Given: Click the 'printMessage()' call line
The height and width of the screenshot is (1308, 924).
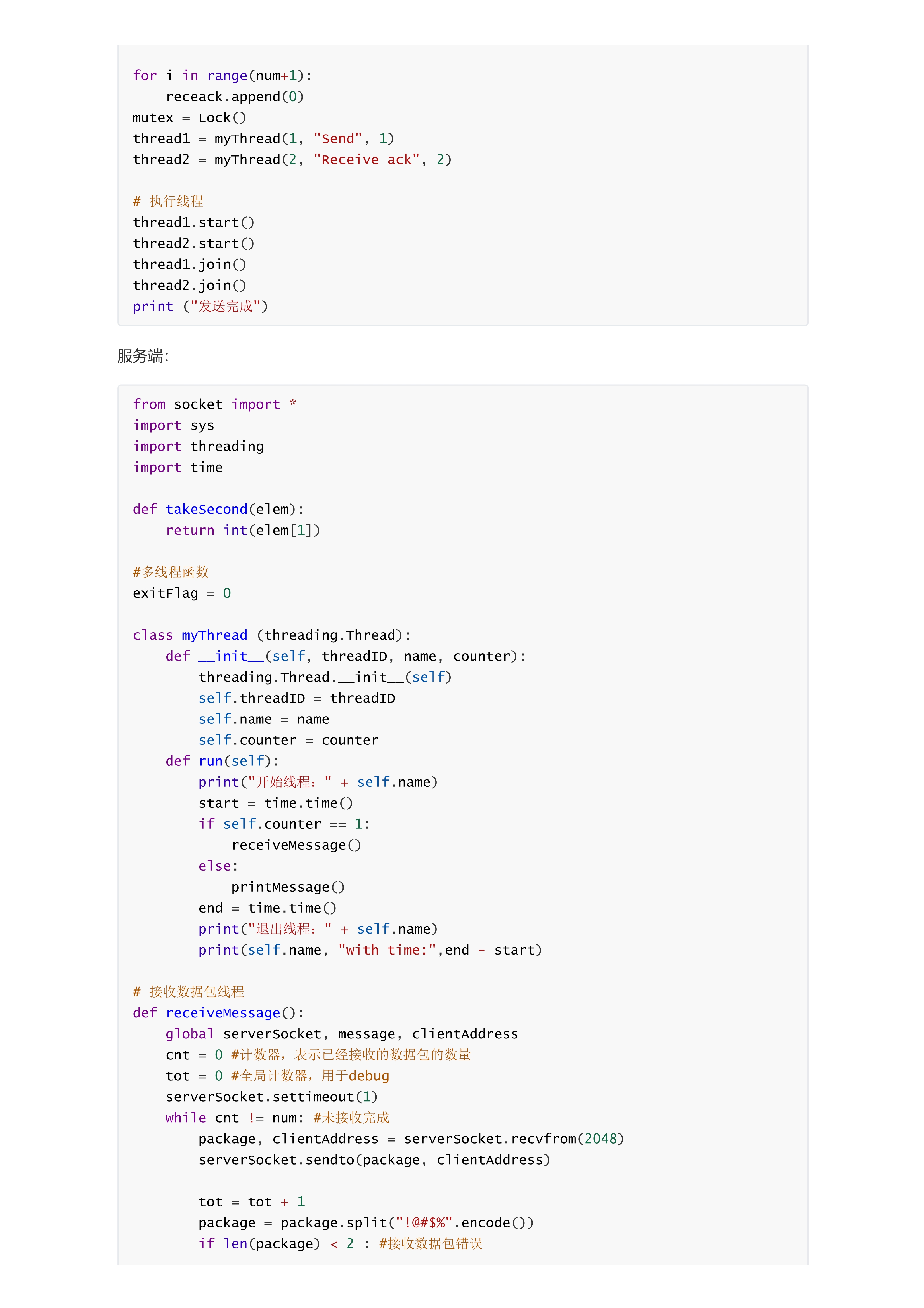Looking at the screenshot, I should 288,888.
